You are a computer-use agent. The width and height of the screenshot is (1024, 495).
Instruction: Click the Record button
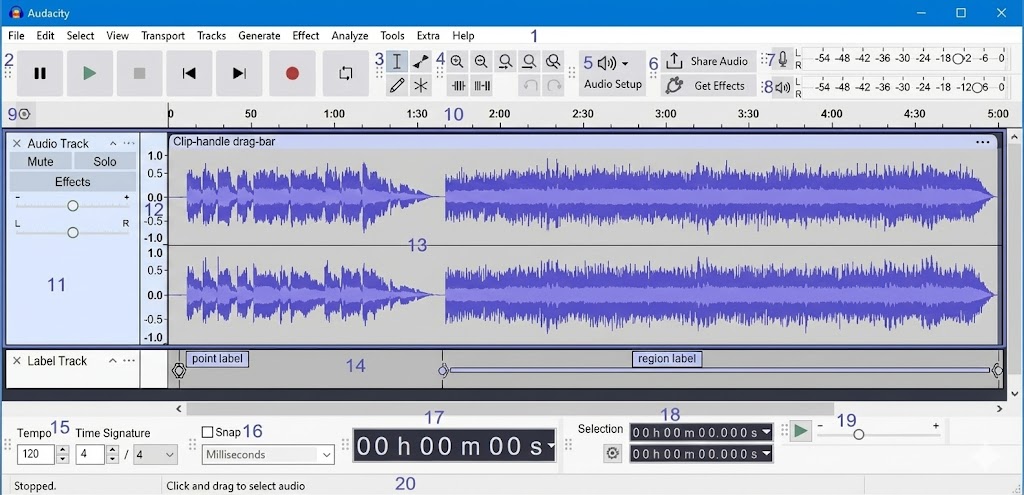coord(292,74)
